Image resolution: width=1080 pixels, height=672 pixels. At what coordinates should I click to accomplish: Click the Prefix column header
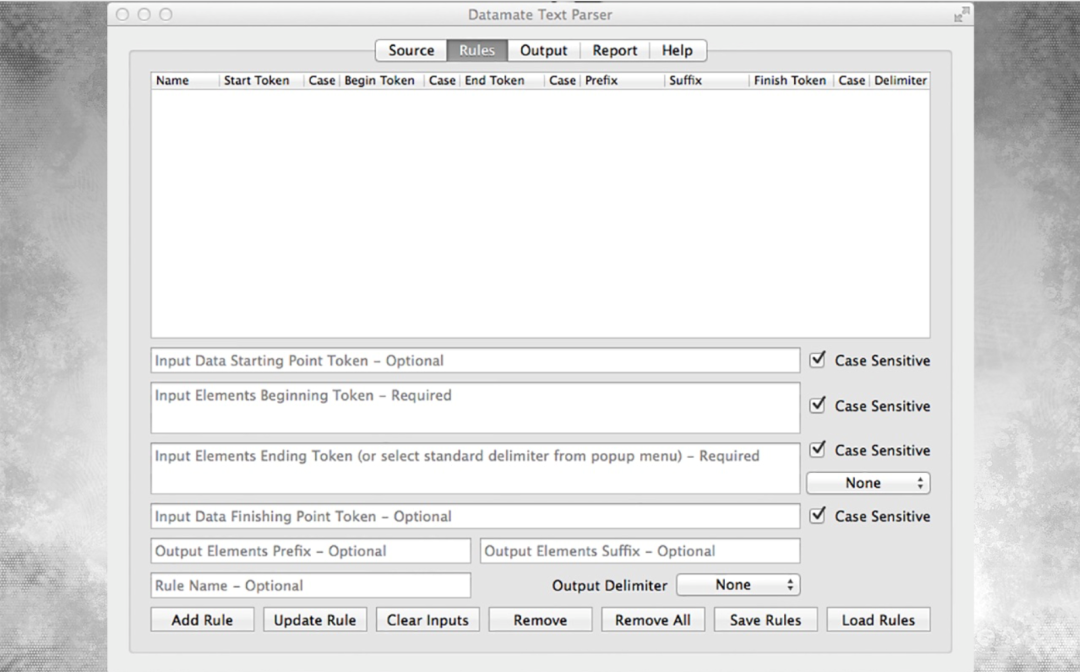point(623,81)
